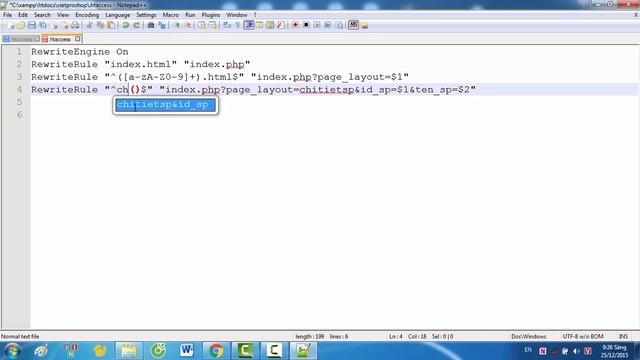The width and height of the screenshot is (640, 360).
Task: Click on the text "index.html" on line 2
Action: (140, 64)
